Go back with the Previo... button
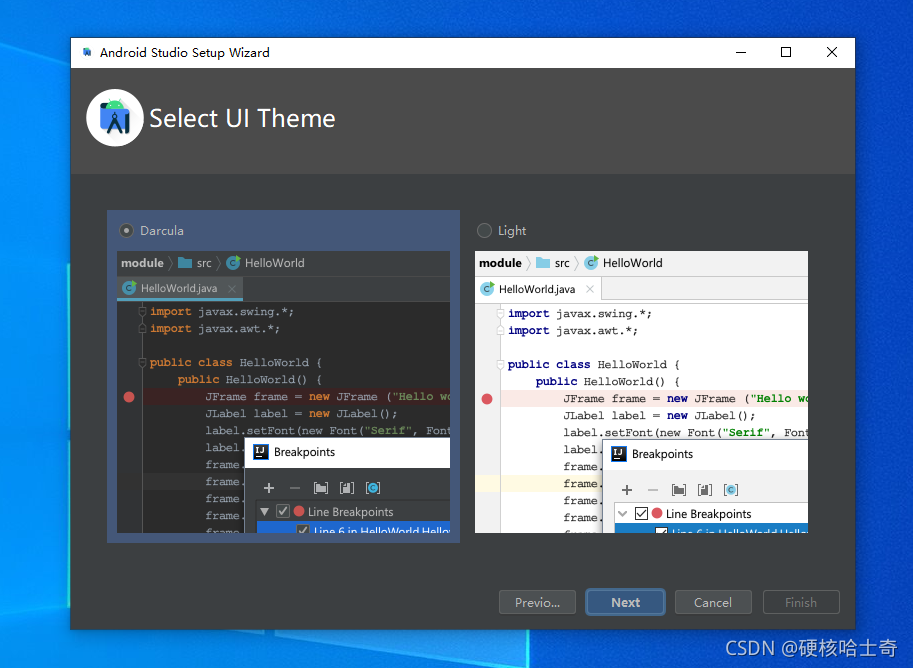 (537, 602)
